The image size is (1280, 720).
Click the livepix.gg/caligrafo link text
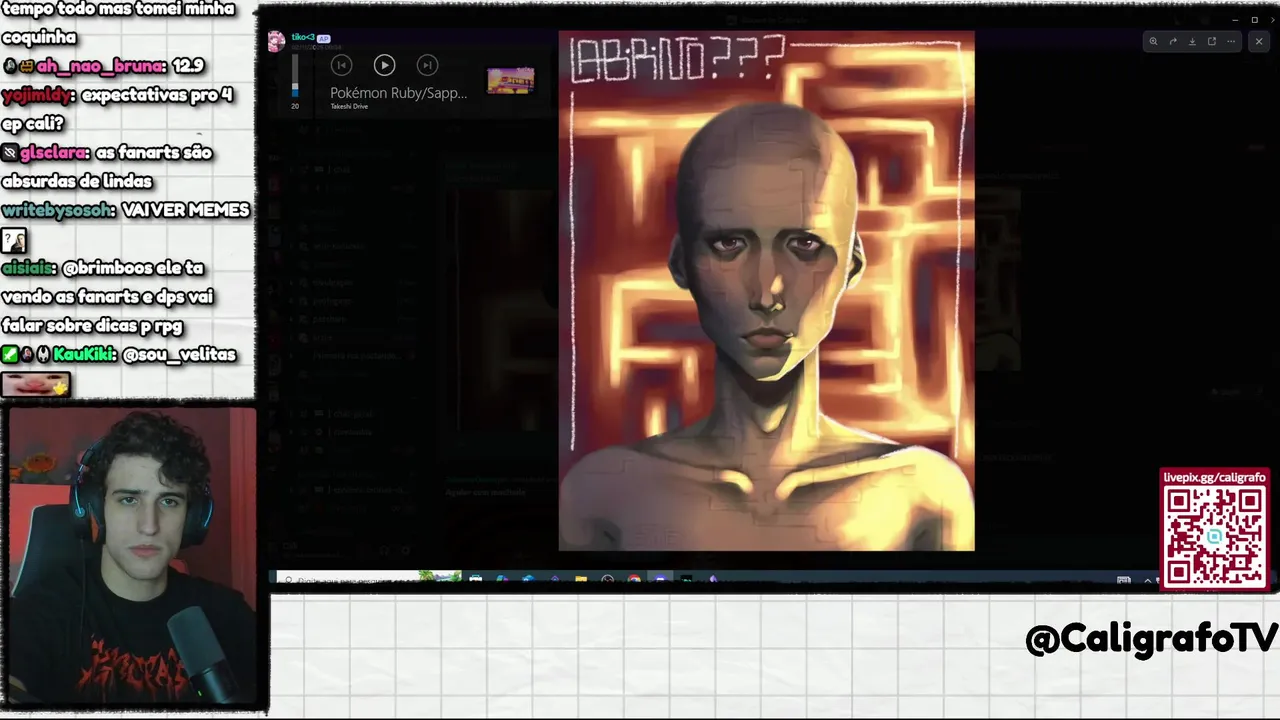coord(1214,477)
